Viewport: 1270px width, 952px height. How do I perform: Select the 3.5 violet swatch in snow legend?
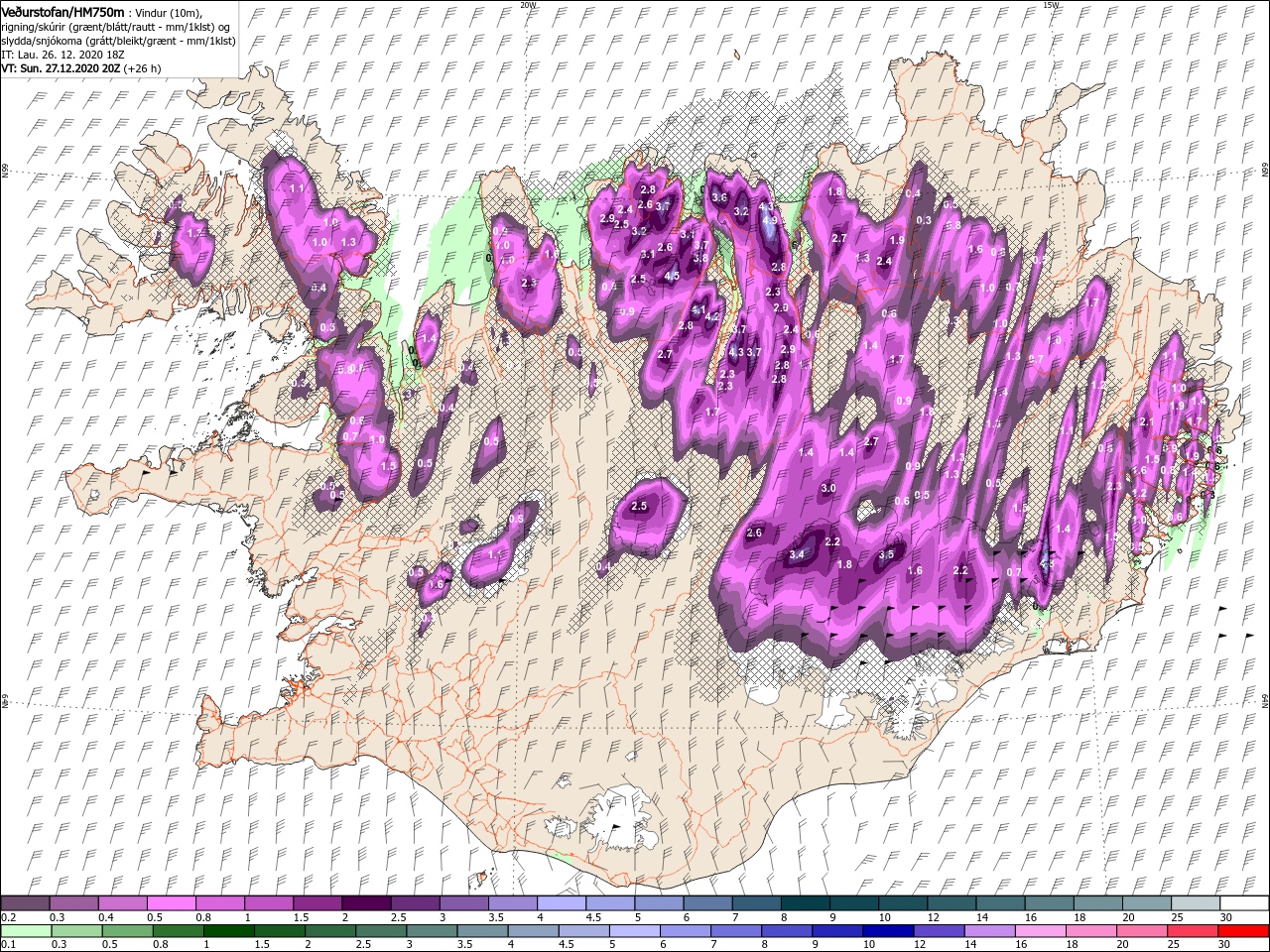click(x=512, y=903)
